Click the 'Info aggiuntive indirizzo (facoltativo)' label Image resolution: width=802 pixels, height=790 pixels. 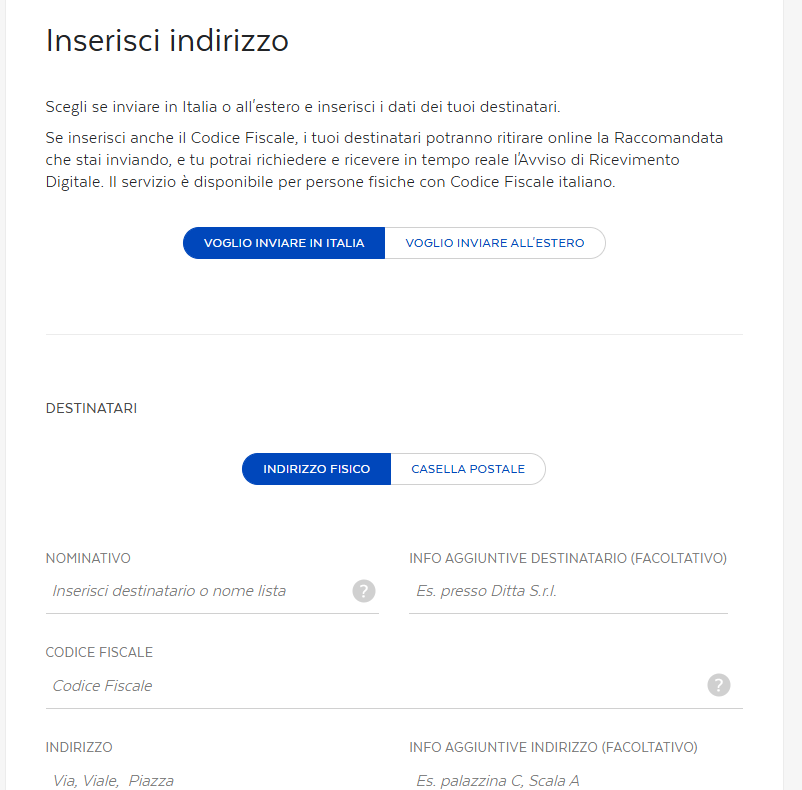pyautogui.click(x=553, y=747)
